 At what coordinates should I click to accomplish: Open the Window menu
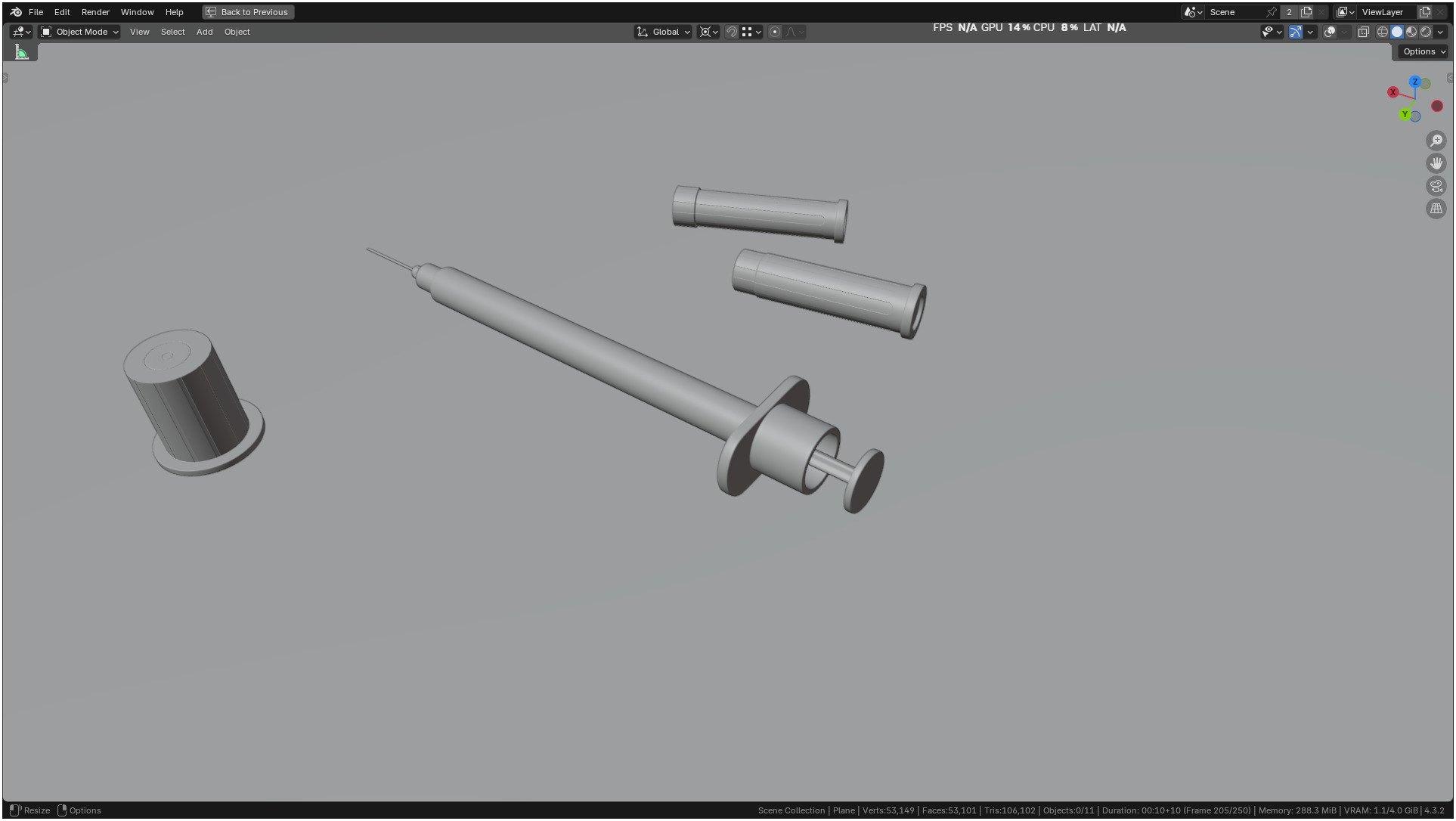(x=137, y=12)
